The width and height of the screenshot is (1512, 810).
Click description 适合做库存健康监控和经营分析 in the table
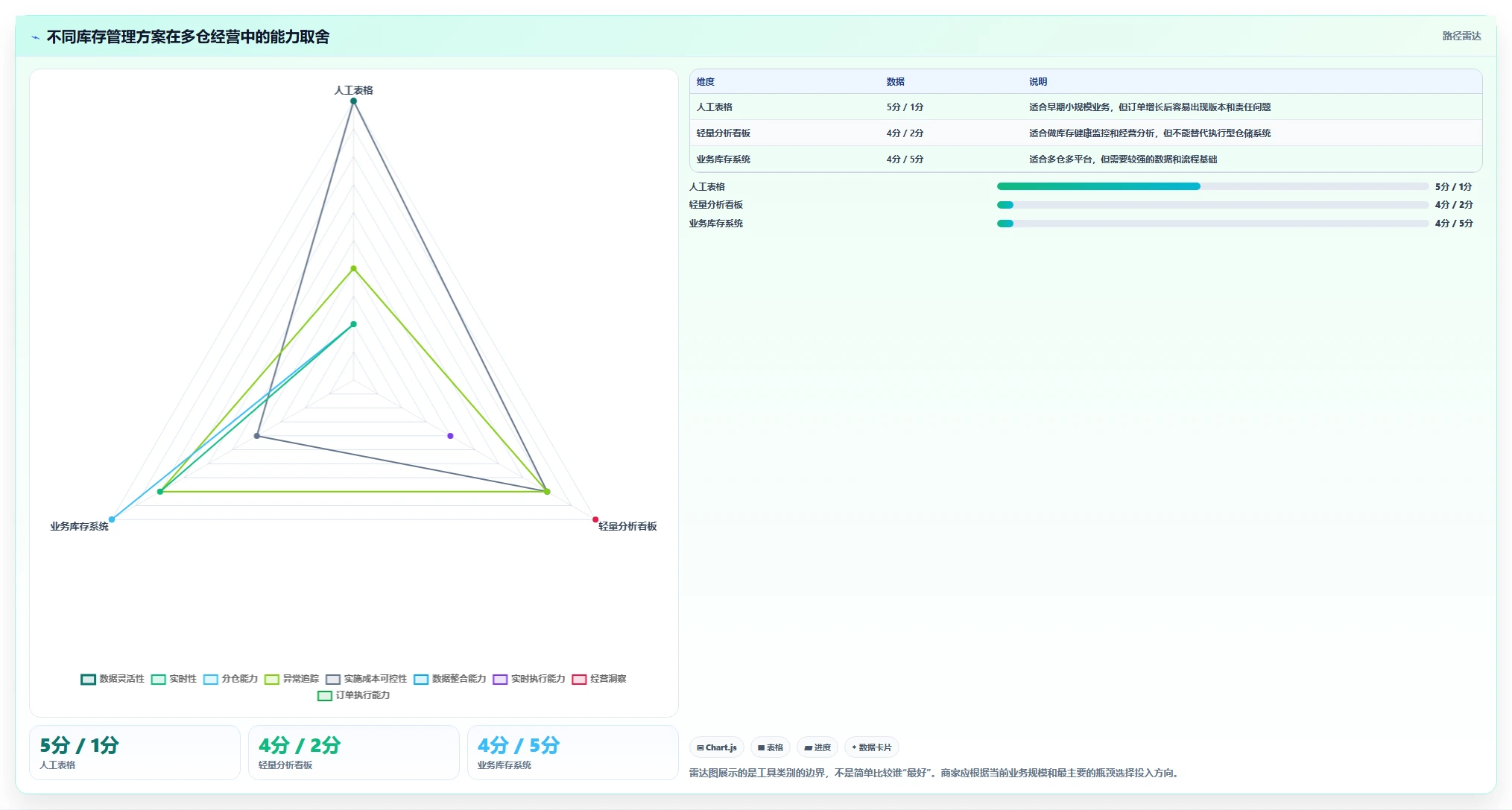click(x=1150, y=133)
